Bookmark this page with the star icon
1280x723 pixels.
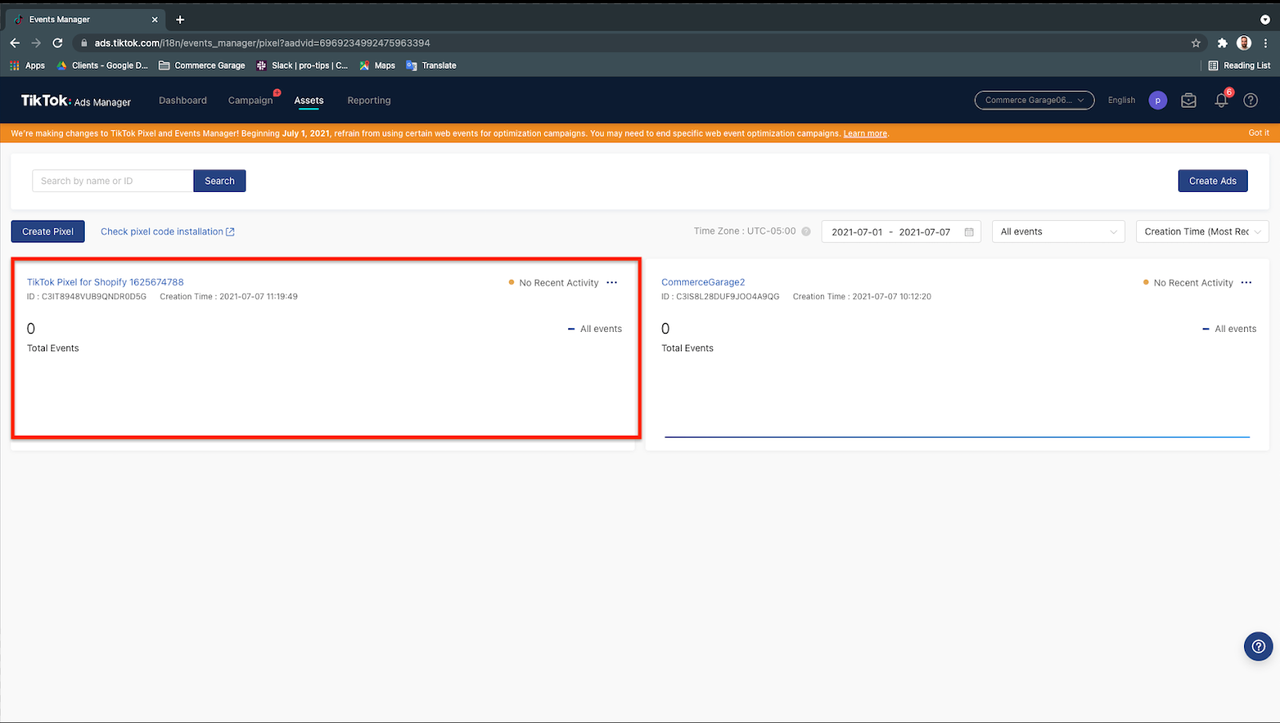click(1196, 43)
